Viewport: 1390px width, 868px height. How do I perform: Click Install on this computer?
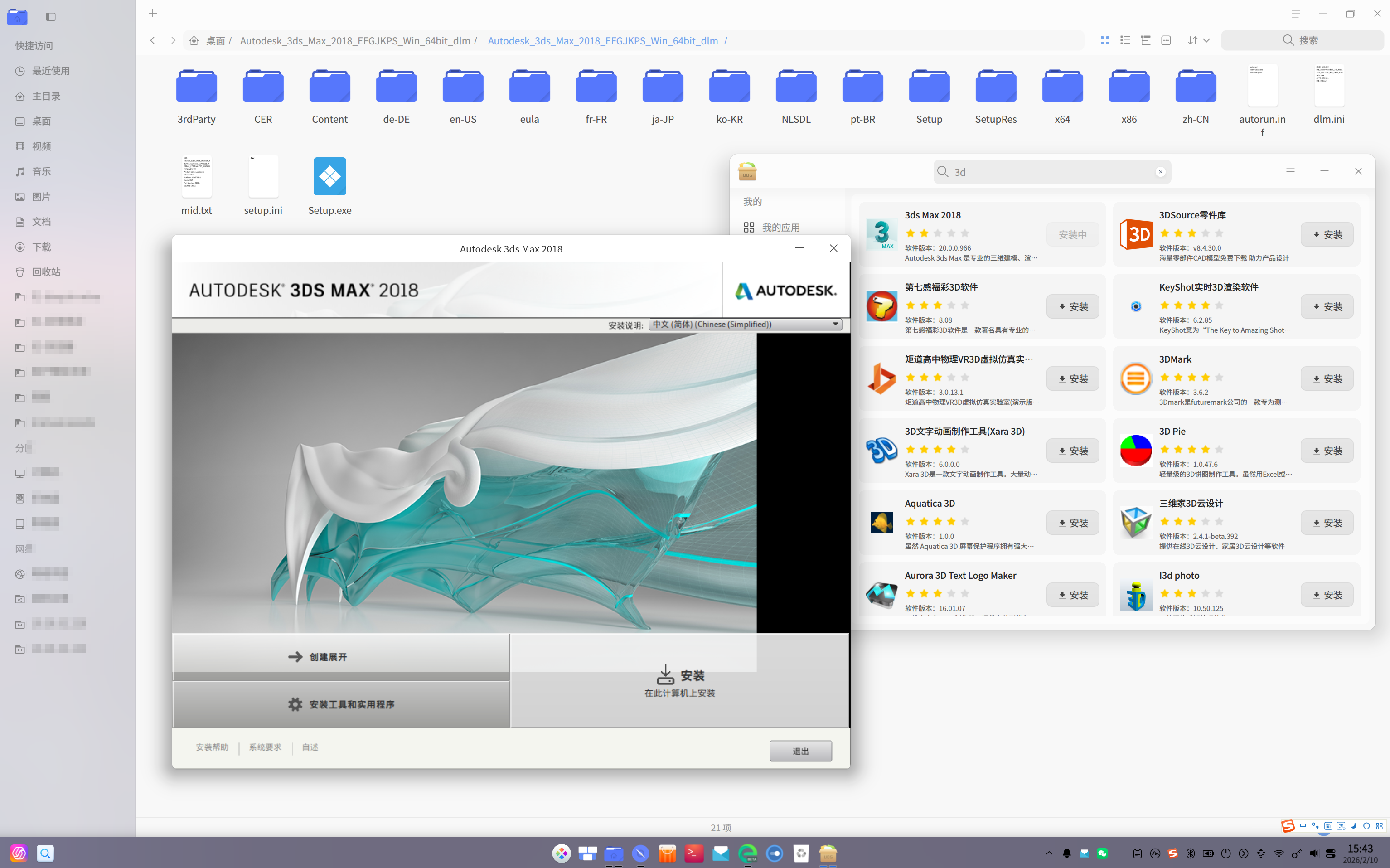pos(679,681)
